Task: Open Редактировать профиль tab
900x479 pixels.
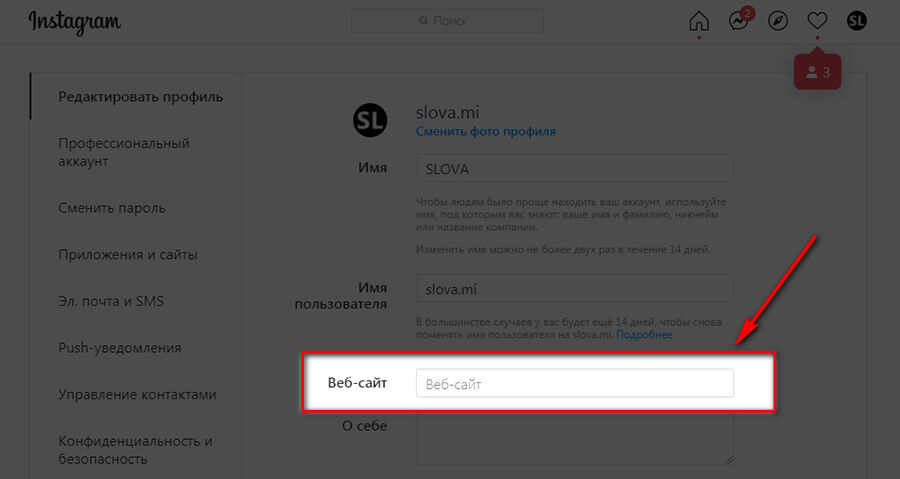Action: click(140, 97)
